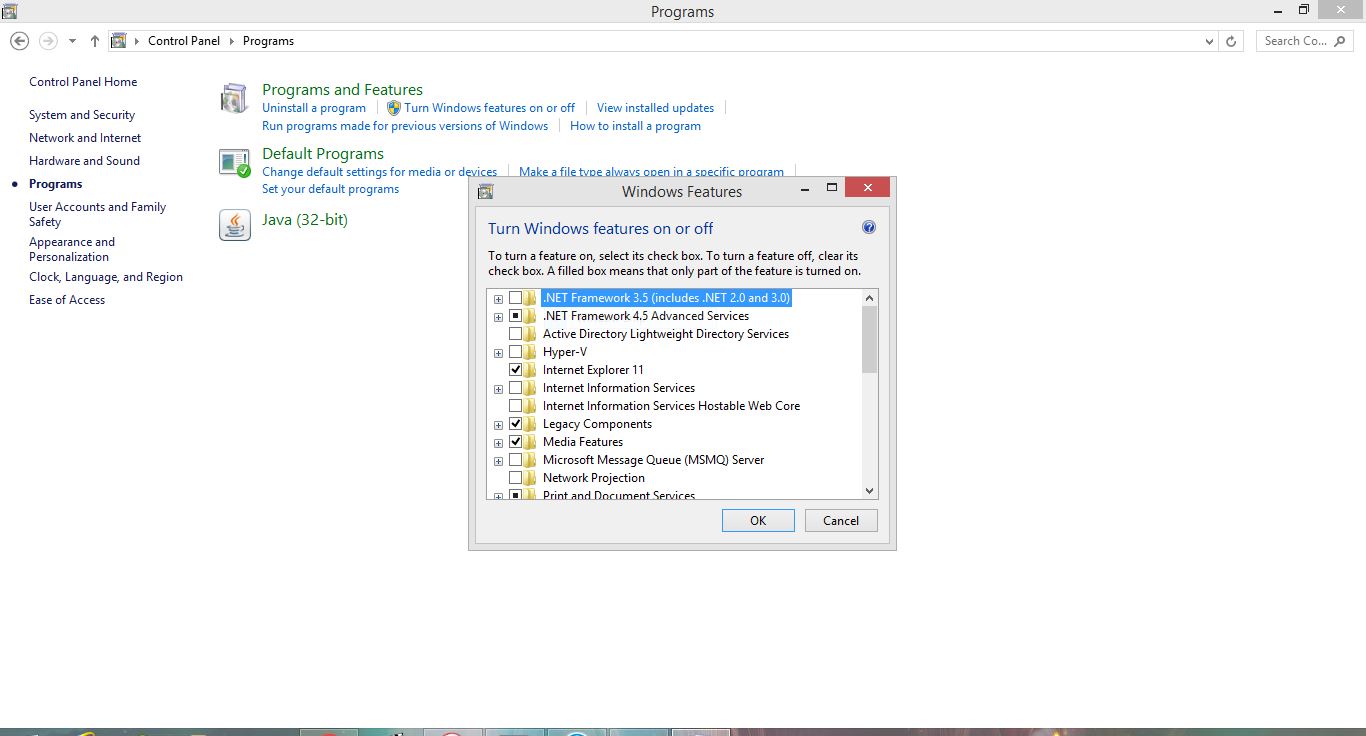Open Network and Internet in the sidebar

click(85, 138)
